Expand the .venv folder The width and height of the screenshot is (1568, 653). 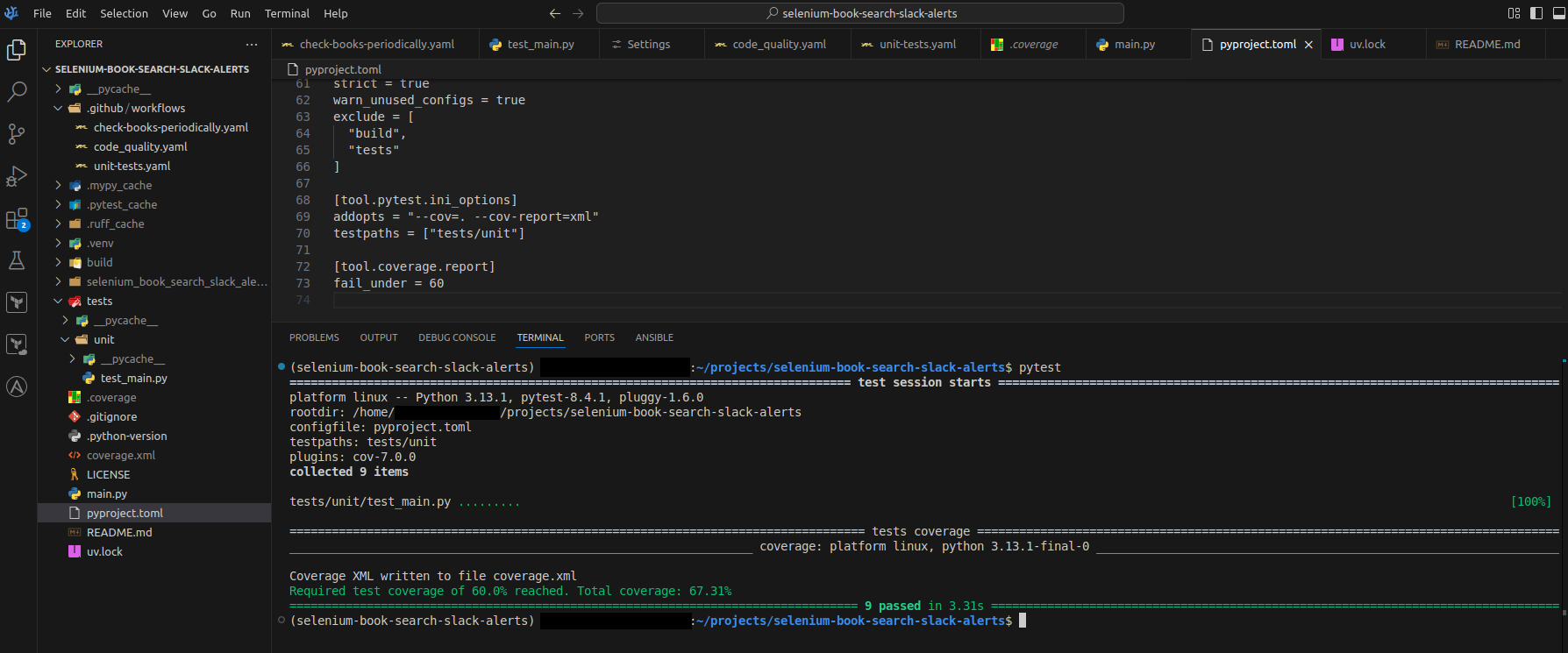(x=100, y=244)
